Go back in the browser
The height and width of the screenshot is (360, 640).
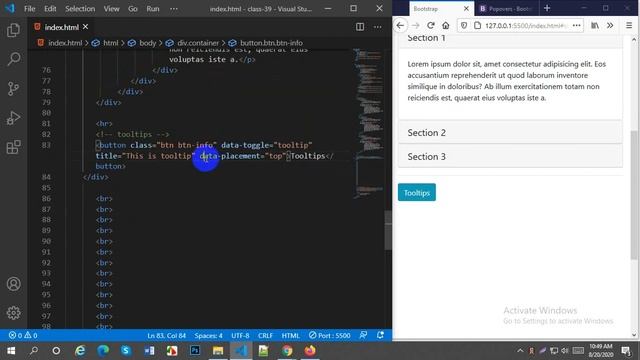(x=400, y=26)
